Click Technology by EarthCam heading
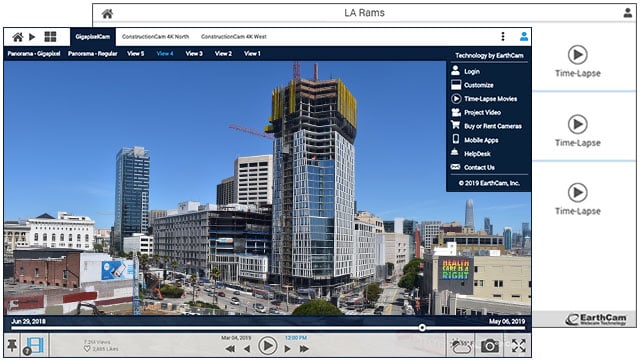This screenshot has height=360, width=640. [x=489, y=56]
